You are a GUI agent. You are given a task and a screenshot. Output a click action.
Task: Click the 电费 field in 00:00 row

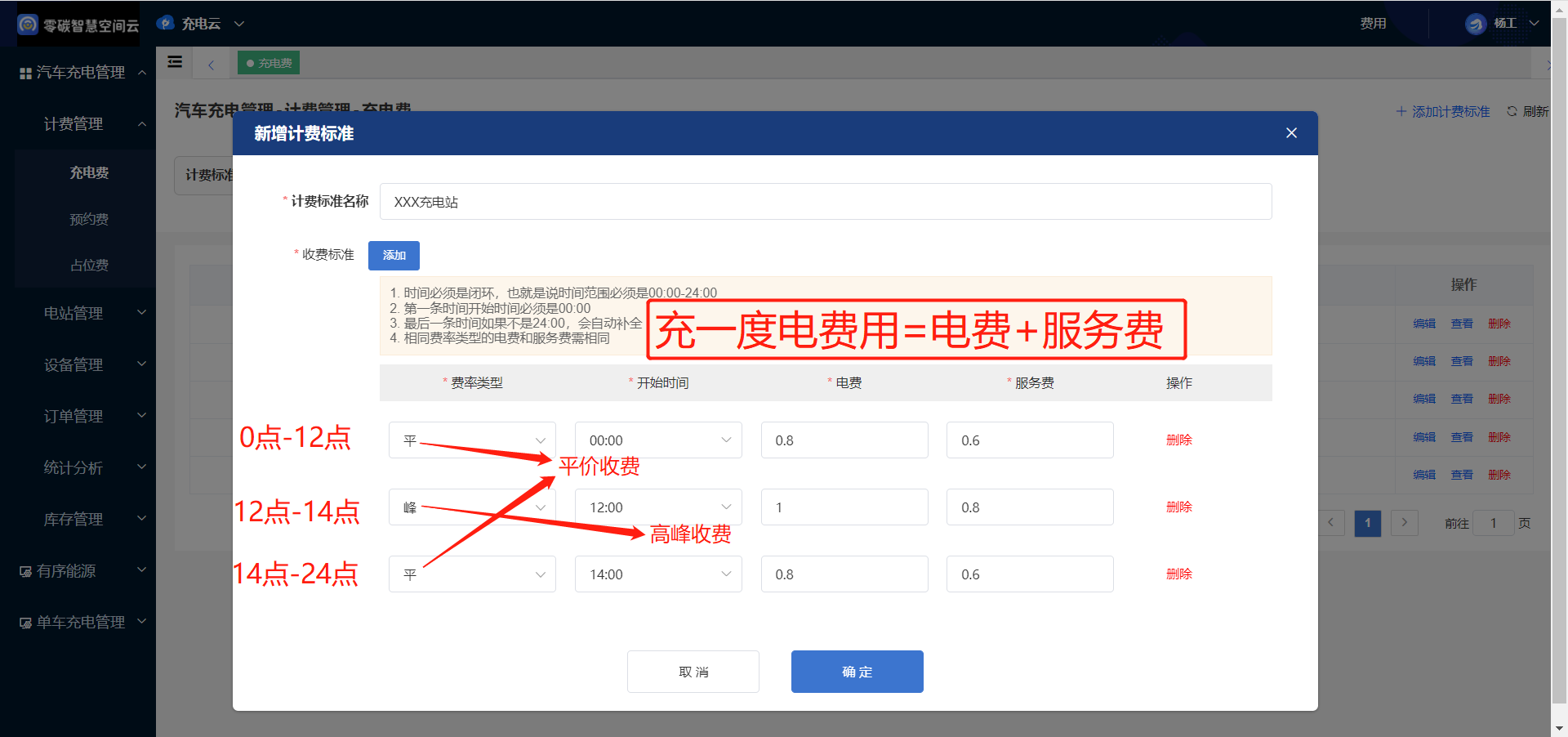[844, 440]
